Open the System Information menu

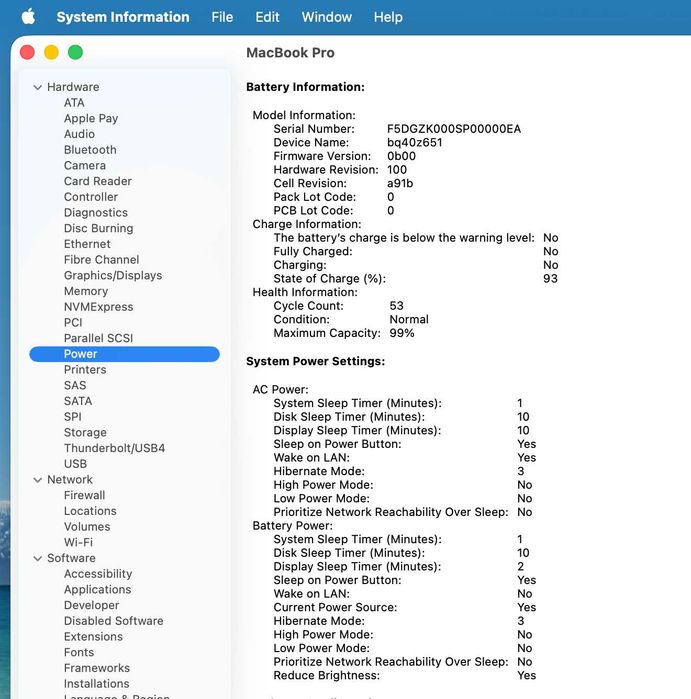click(x=123, y=17)
